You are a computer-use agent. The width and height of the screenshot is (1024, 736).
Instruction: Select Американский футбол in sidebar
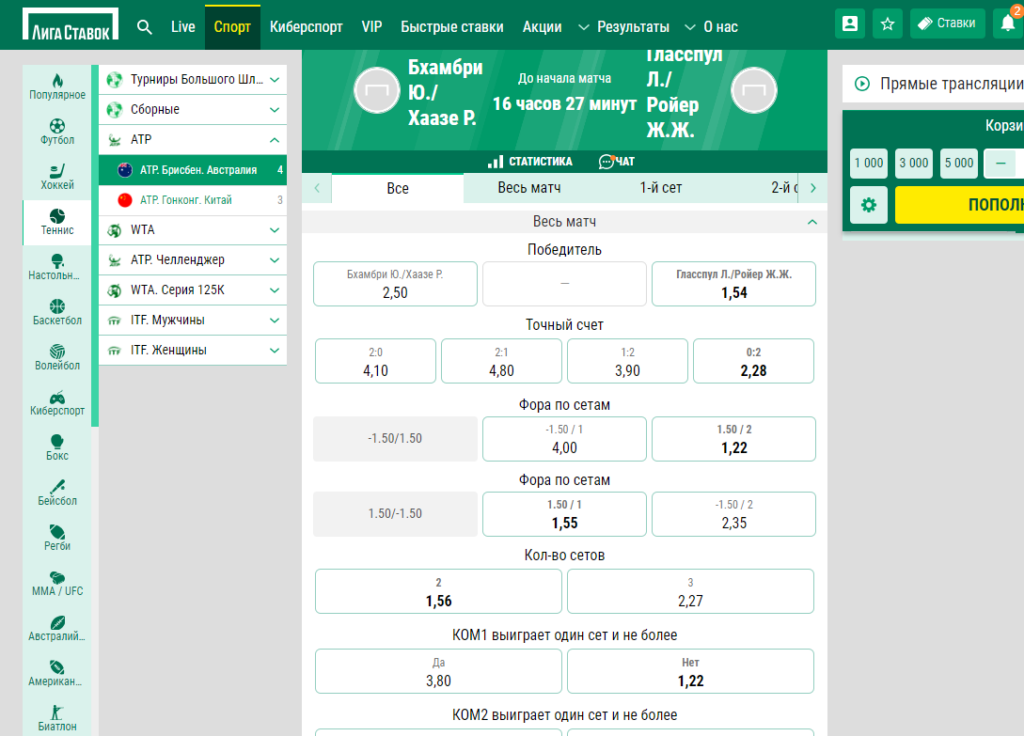pyautogui.click(x=57, y=673)
